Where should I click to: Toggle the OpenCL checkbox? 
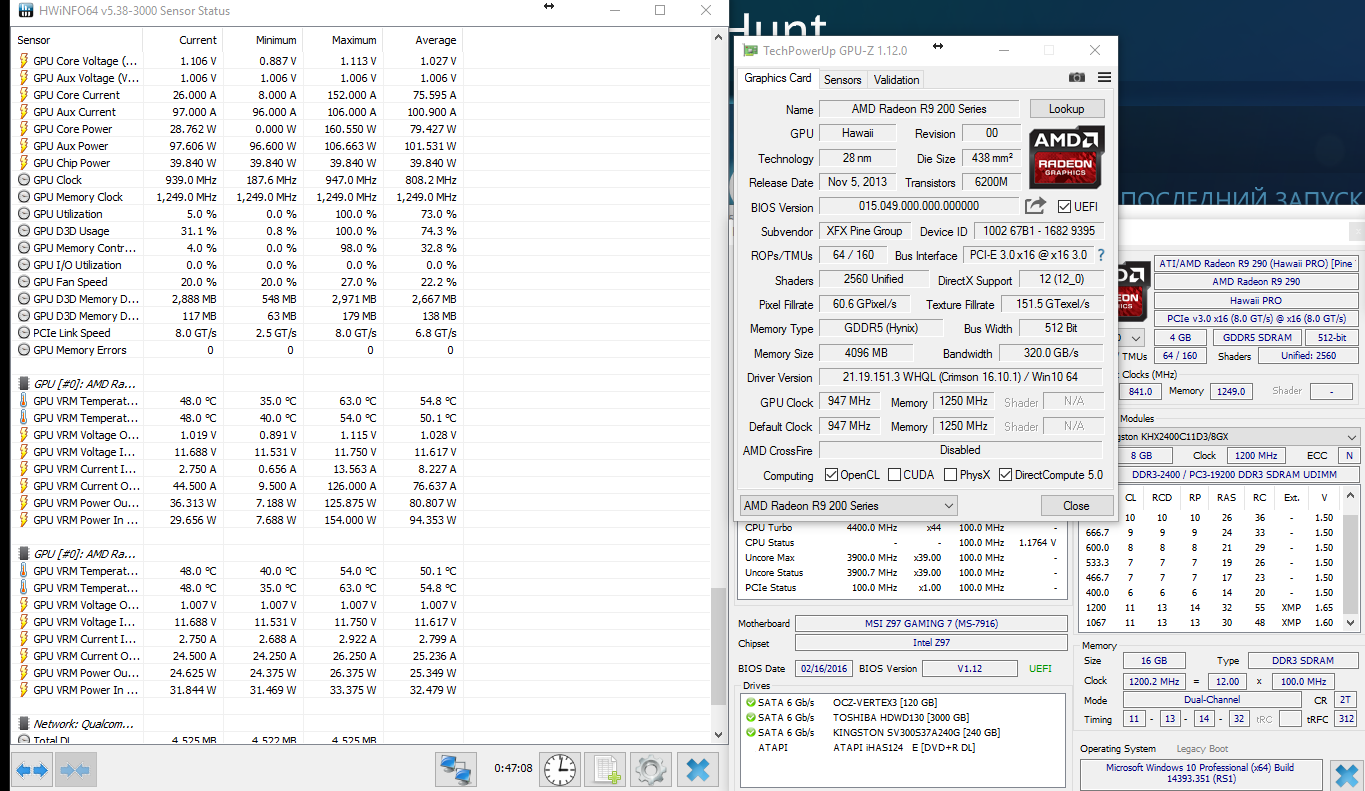tap(831, 475)
